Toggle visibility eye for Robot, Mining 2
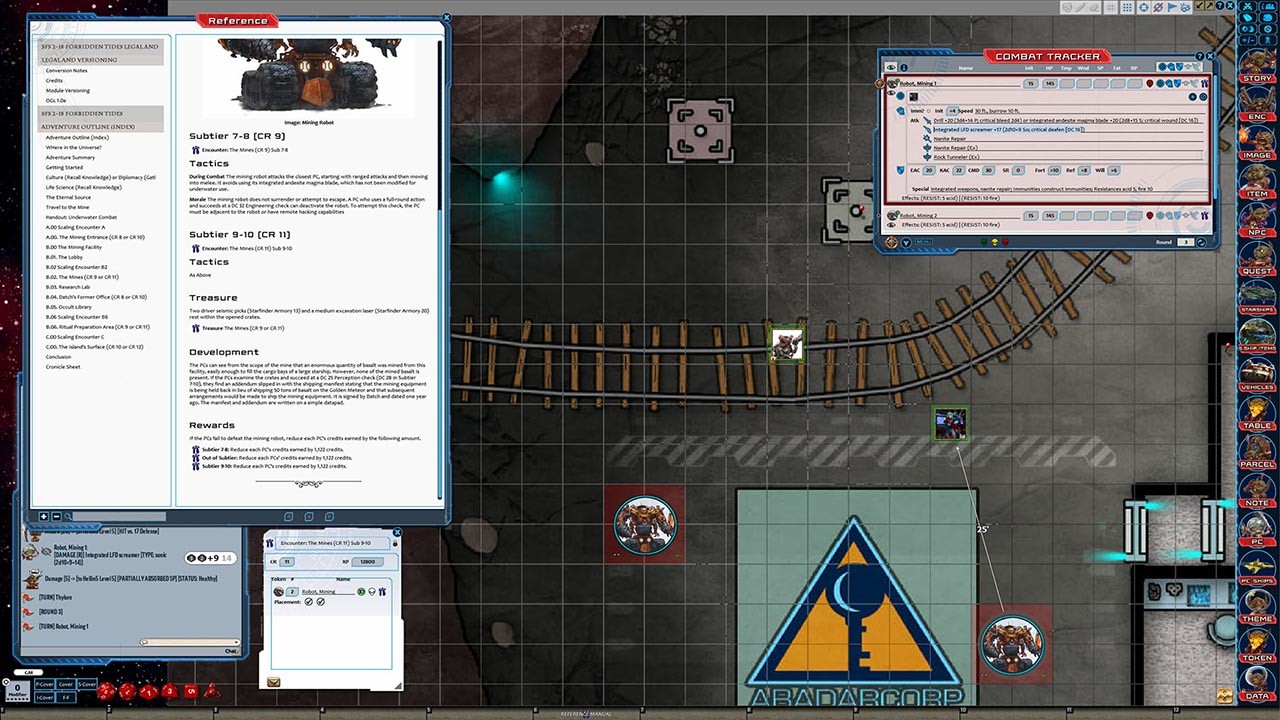This screenshot has height=720, width=1280. pyautogui.click(x=892, y=225)
